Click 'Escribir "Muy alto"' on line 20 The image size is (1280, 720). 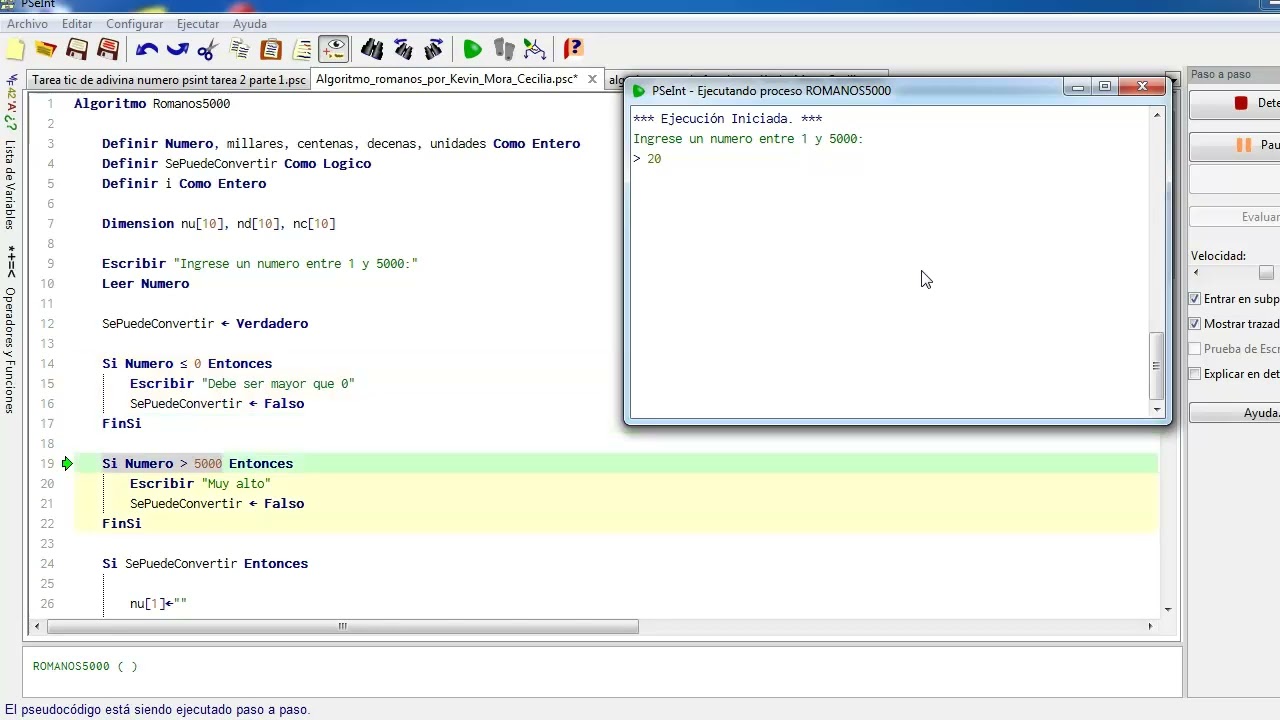[x=200, y=484]
